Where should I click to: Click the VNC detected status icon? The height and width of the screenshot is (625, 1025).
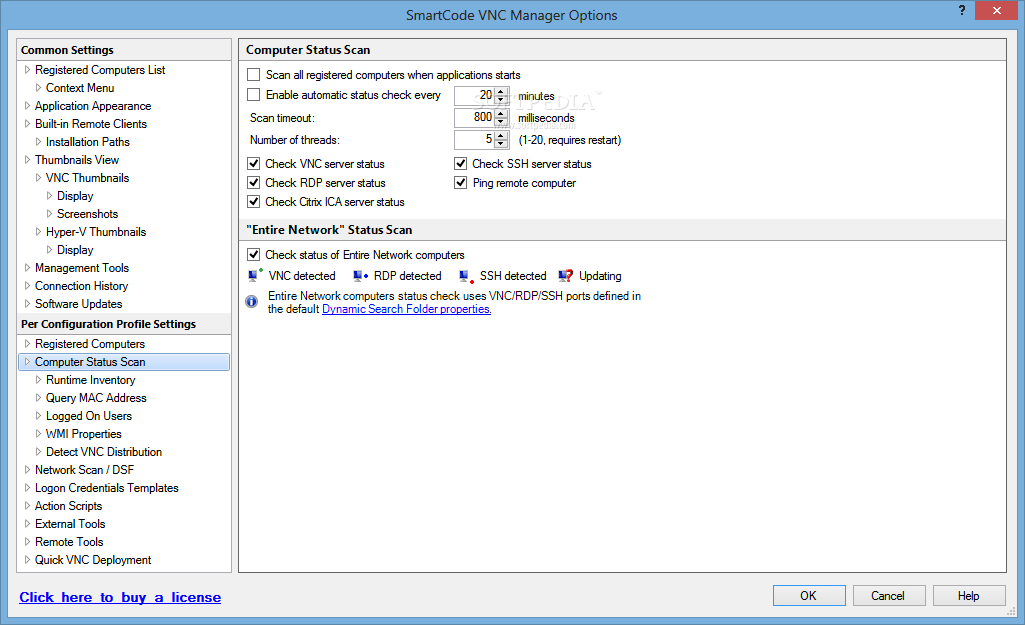255,276
